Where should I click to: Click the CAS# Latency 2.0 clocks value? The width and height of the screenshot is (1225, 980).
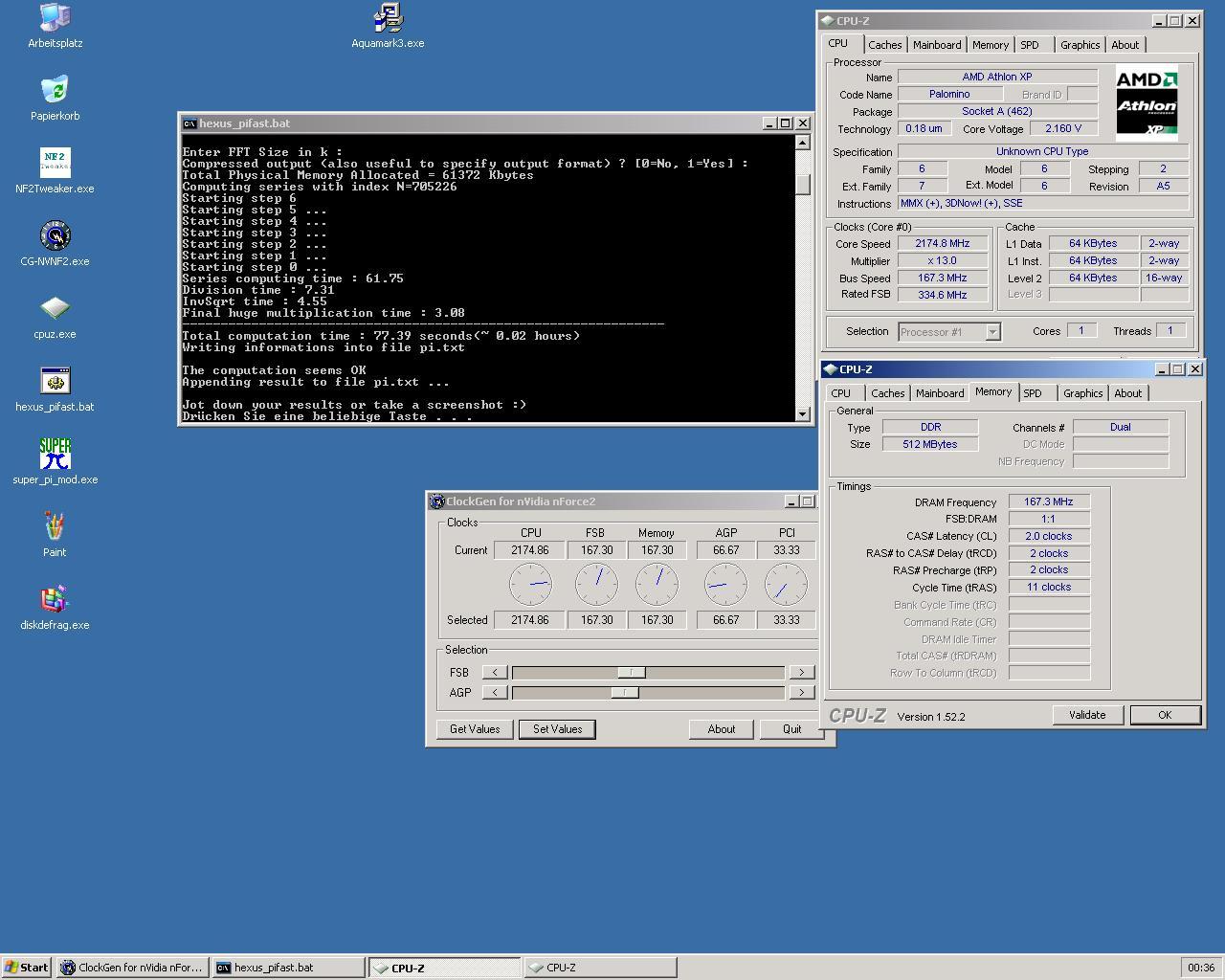1049,537
